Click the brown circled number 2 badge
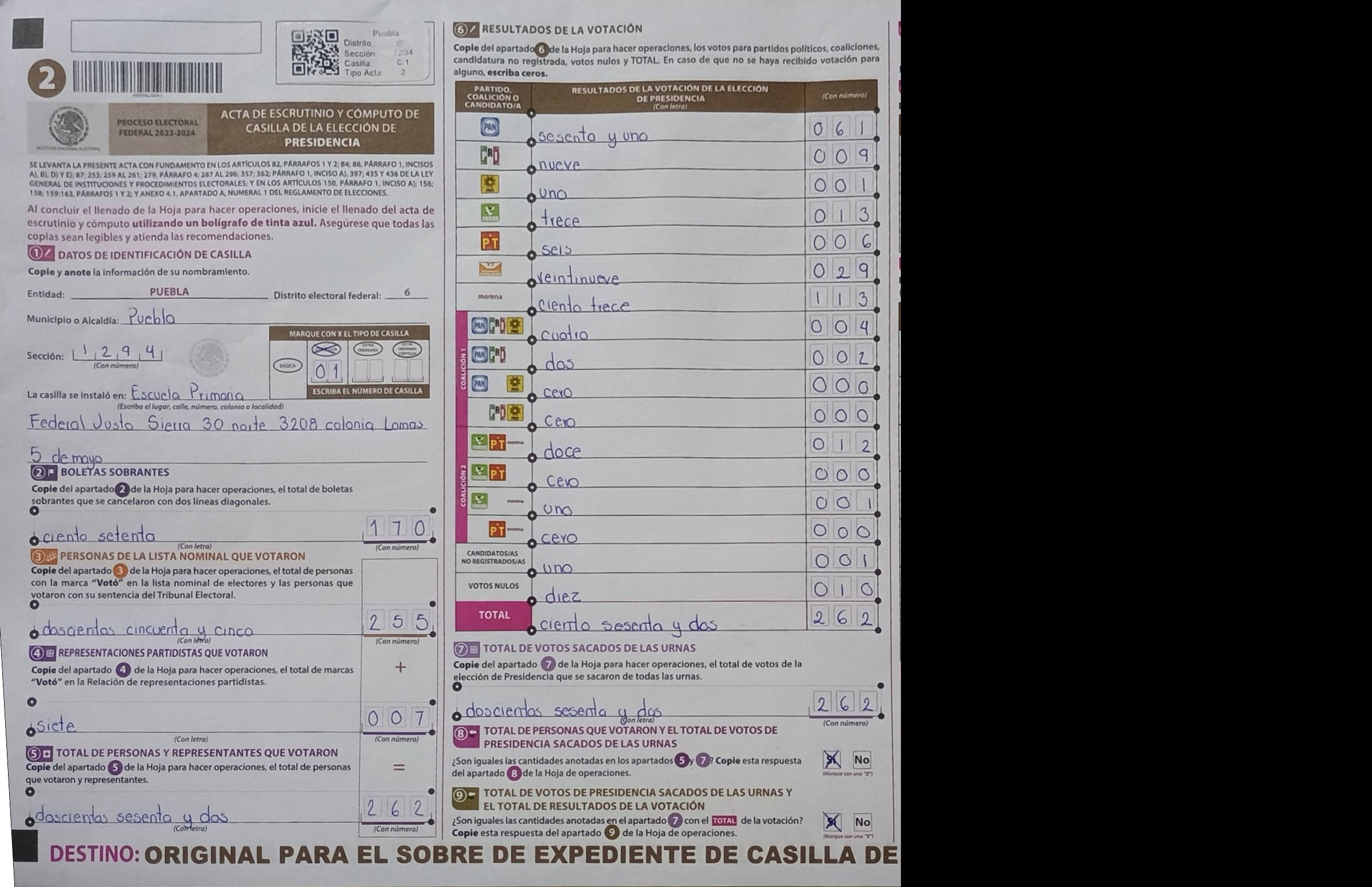The image size is (1372, 887). [46, 79]
